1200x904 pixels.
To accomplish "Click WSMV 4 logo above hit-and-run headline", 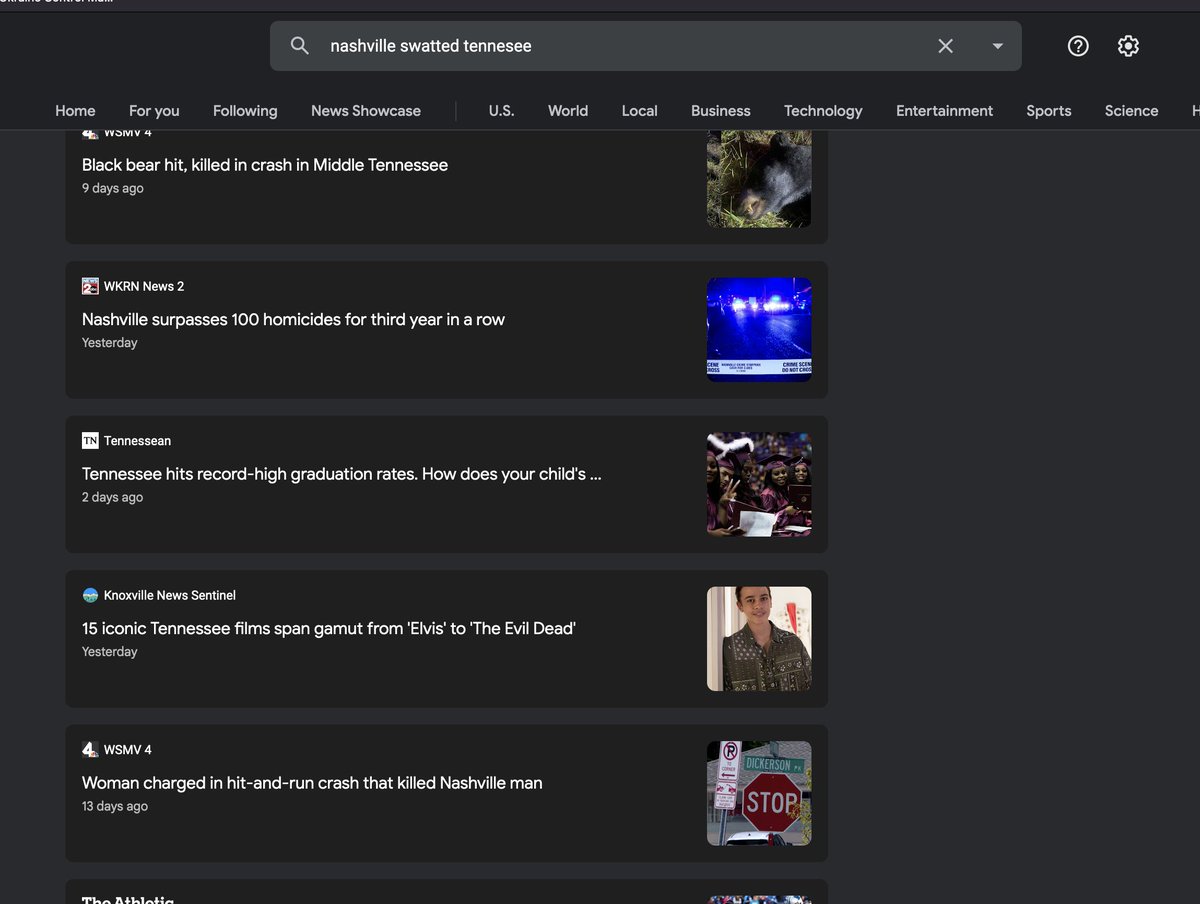I will (x=90, y=750).
